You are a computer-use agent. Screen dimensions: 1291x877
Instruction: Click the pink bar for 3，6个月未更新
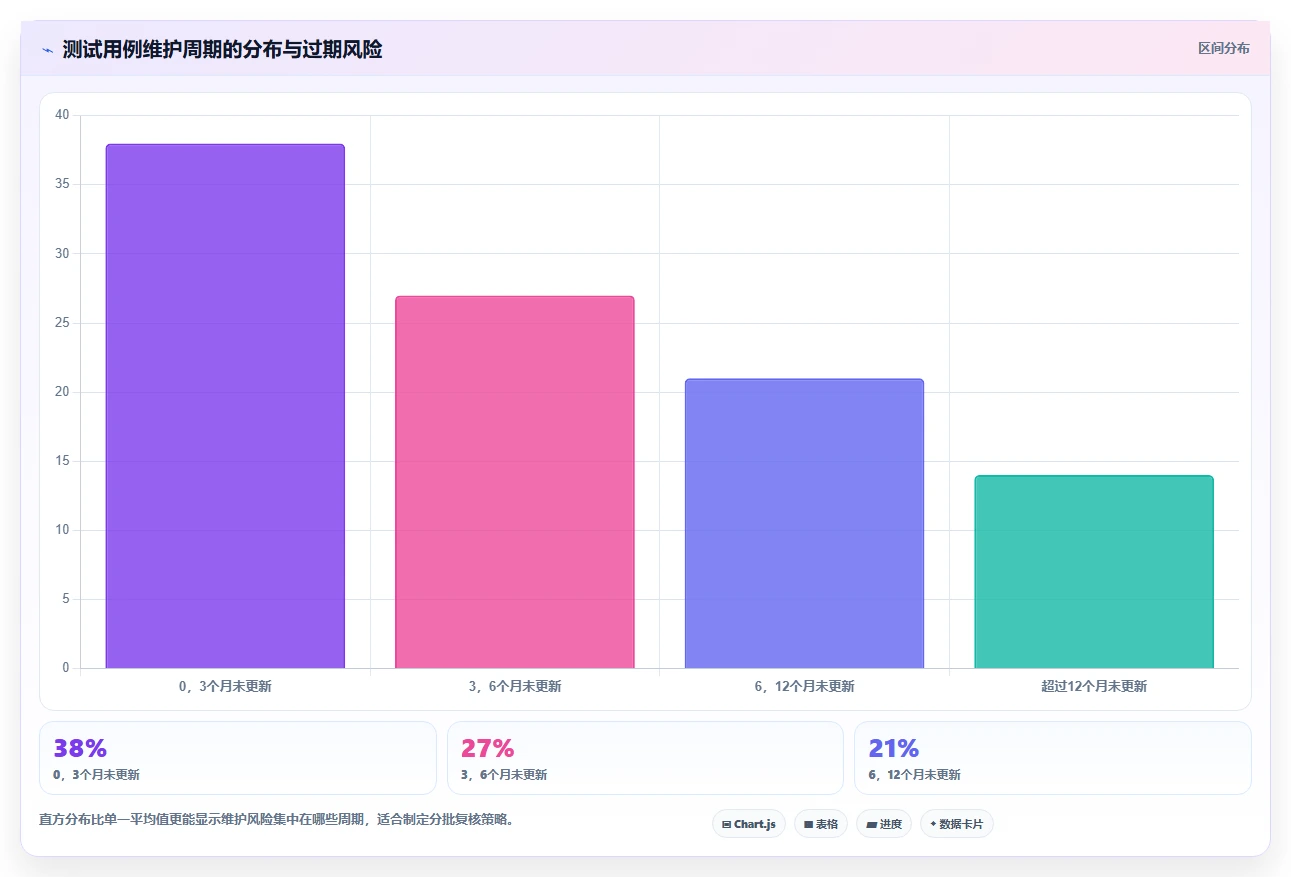[x=515, y=482]
